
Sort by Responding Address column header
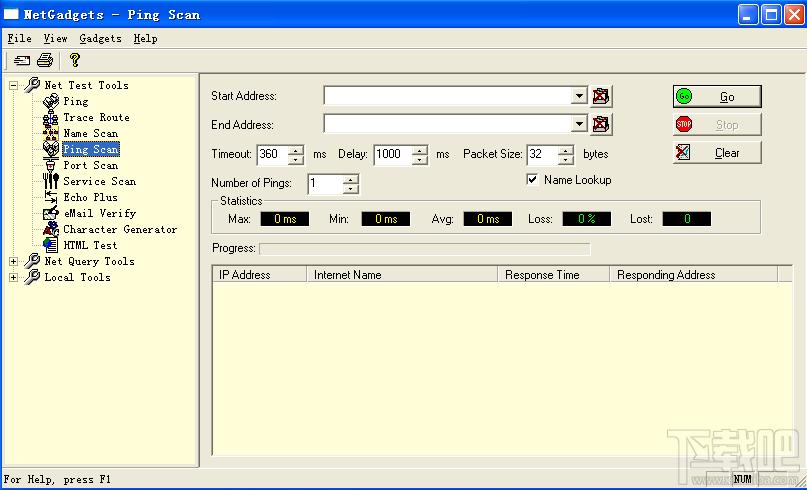tap(693, 275)
